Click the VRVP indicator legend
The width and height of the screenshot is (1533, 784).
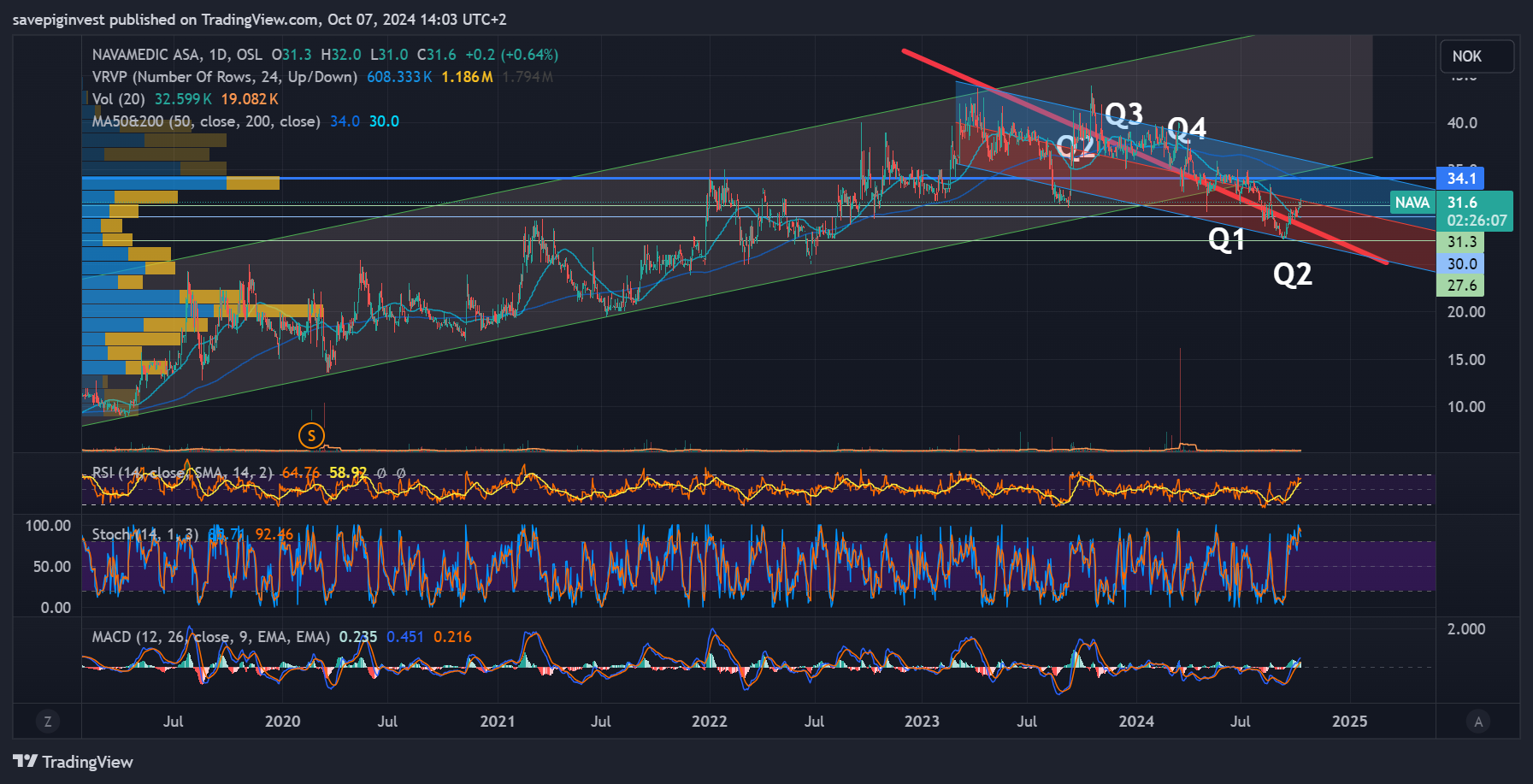coord(224,77)
